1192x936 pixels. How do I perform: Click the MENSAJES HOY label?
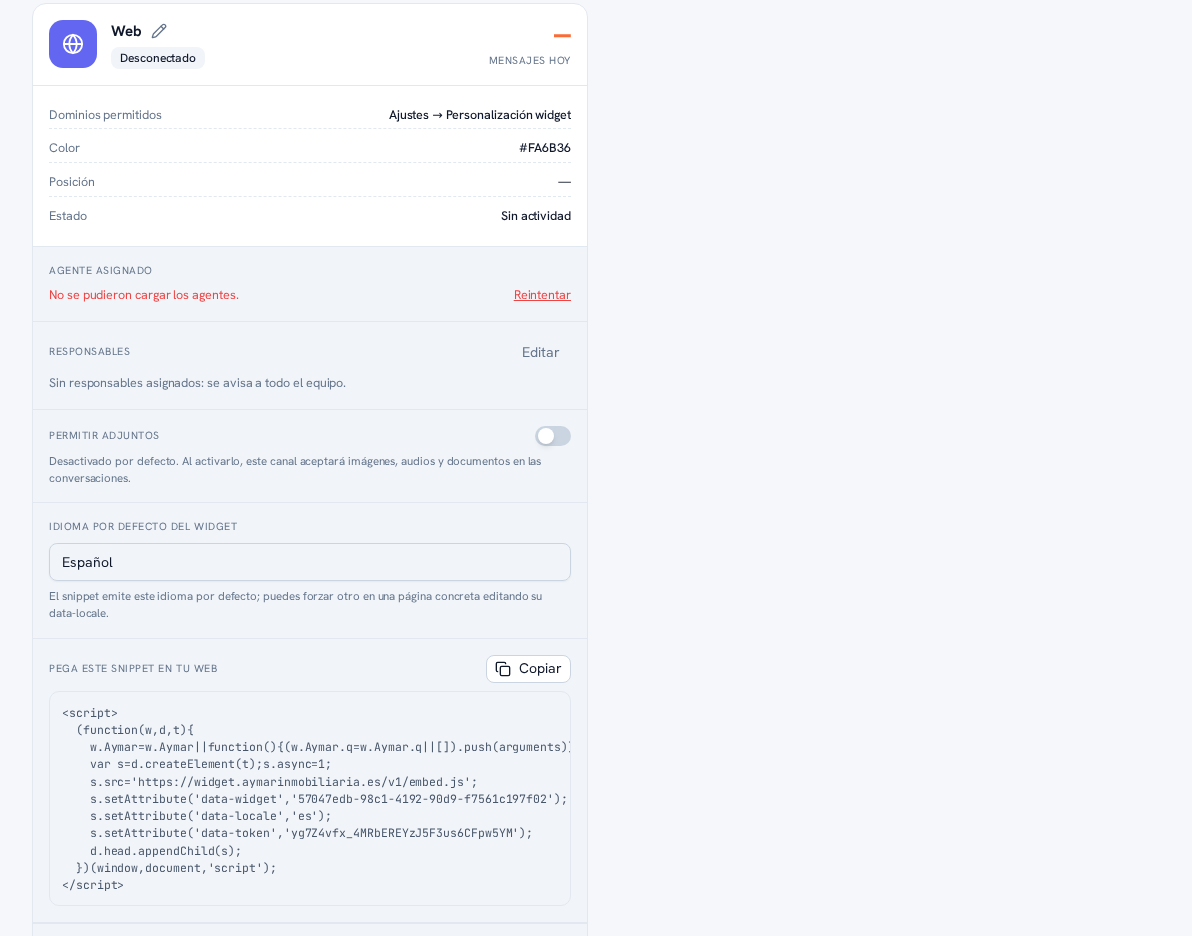coord(530,61)
